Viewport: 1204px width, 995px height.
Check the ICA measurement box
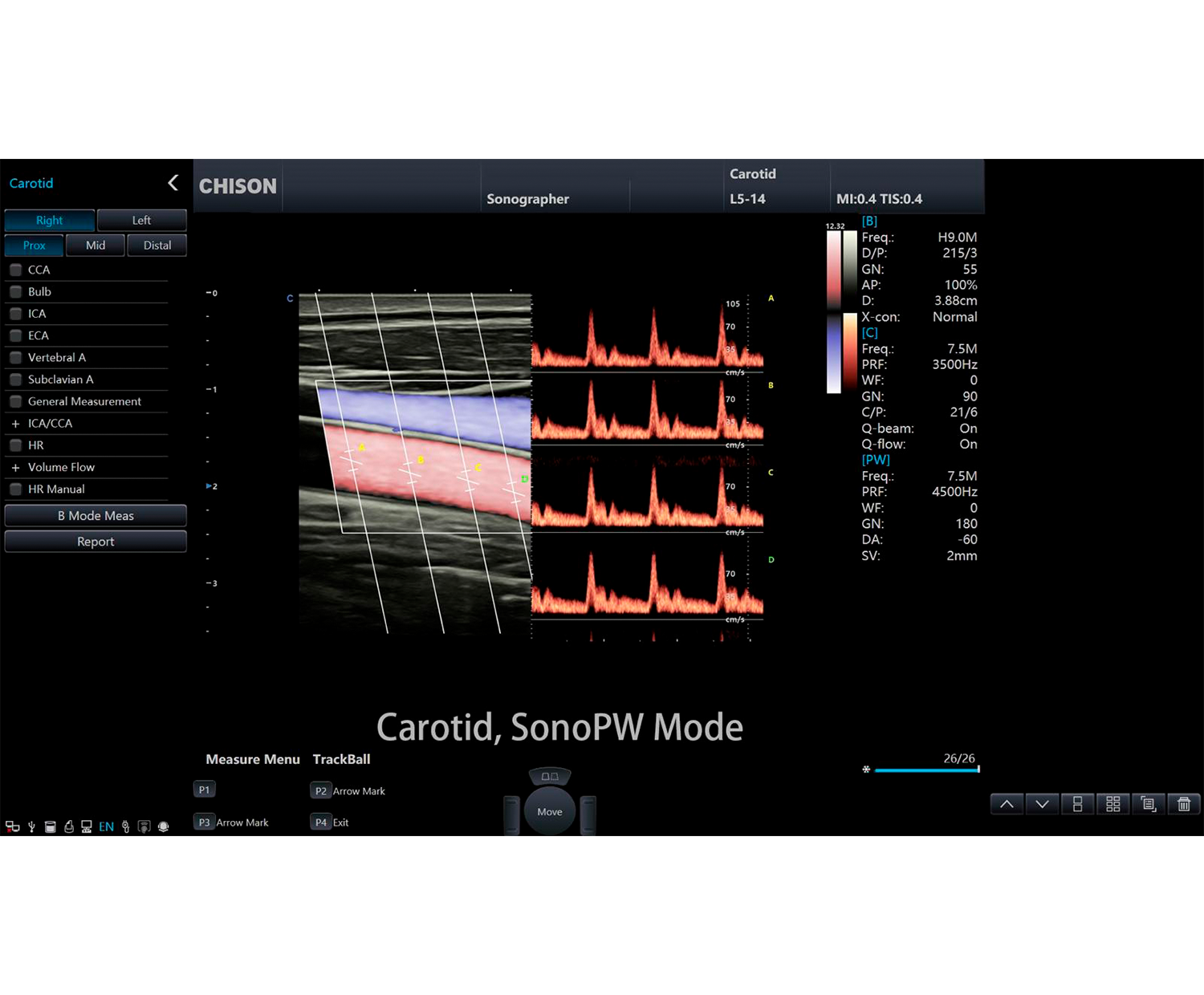pyautogui.click(x=15, y=314)
